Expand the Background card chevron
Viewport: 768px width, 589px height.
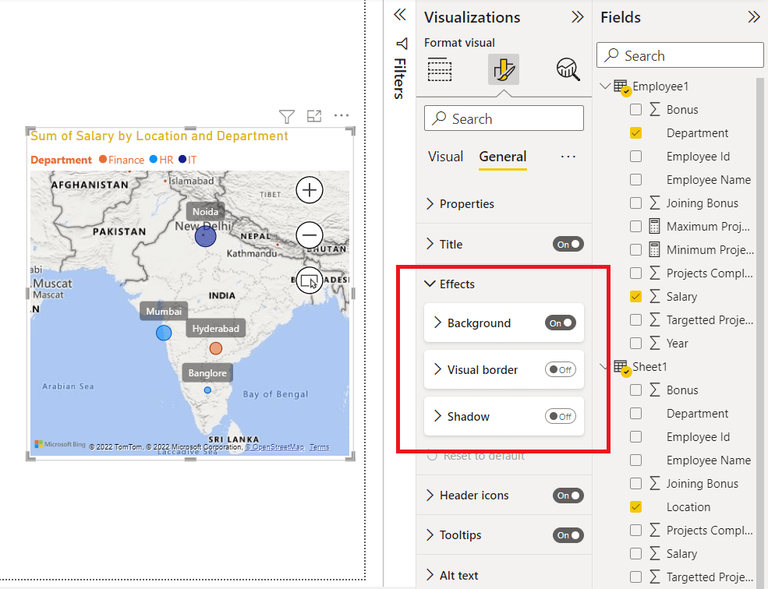[437, 323]
